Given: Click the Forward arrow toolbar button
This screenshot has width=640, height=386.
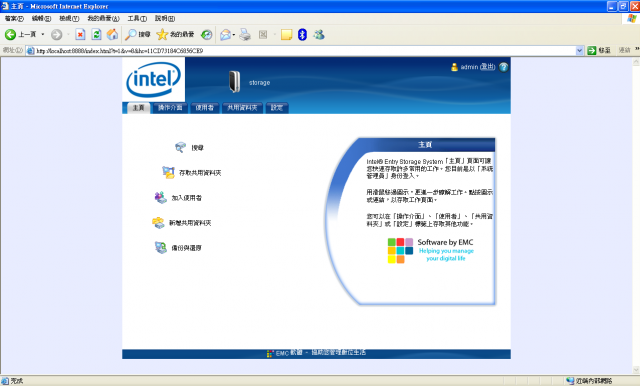Looking at the screenshot, I should [56, 35].
